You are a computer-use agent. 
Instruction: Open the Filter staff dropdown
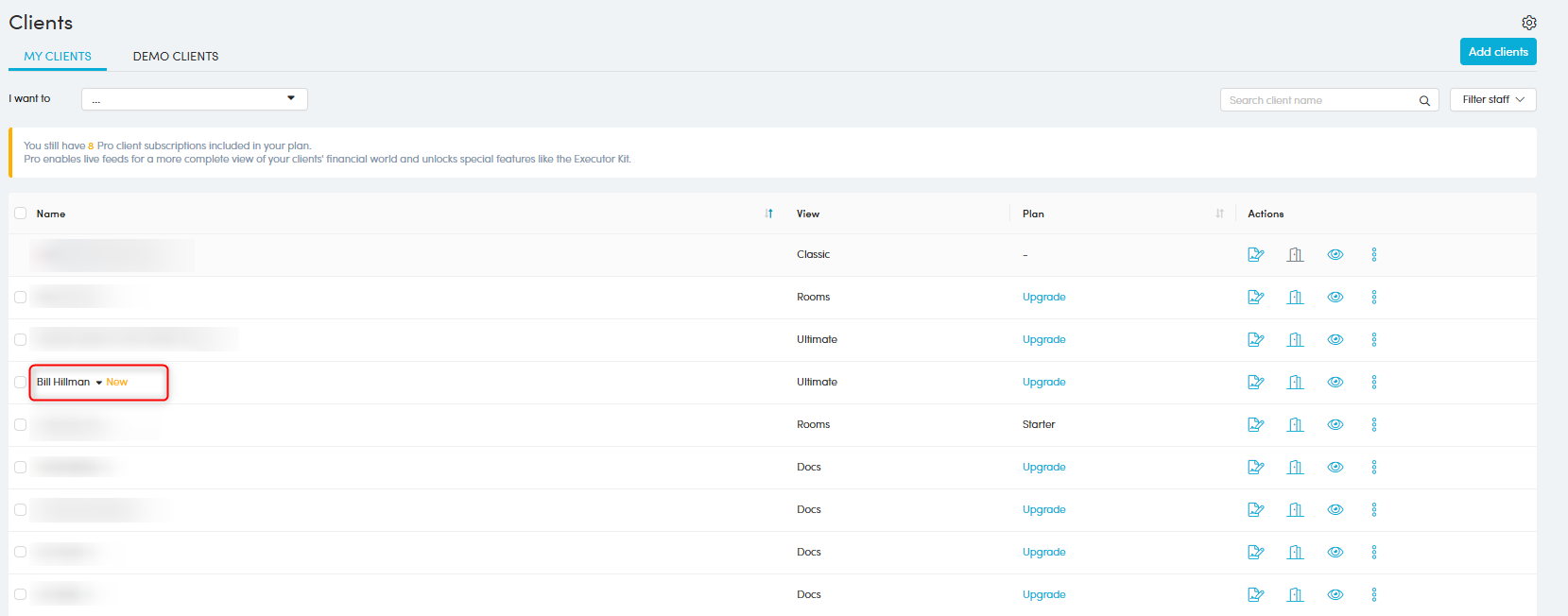(1492, 99)
